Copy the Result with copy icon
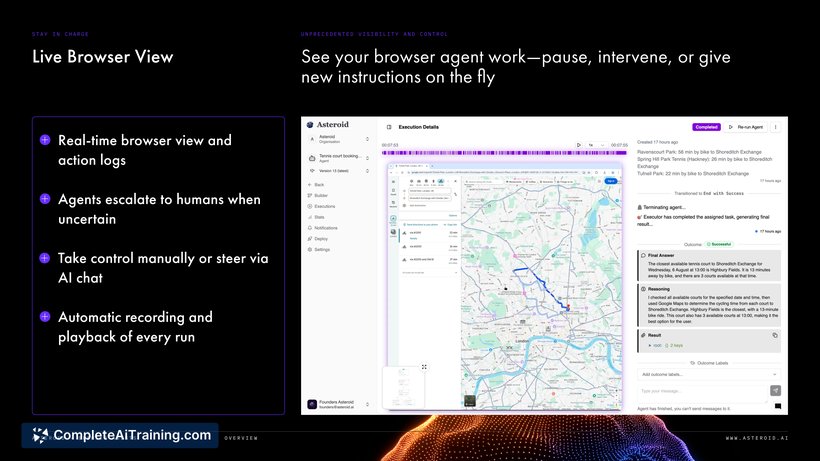Screen dimensions: 820x461 coord(775,336)
